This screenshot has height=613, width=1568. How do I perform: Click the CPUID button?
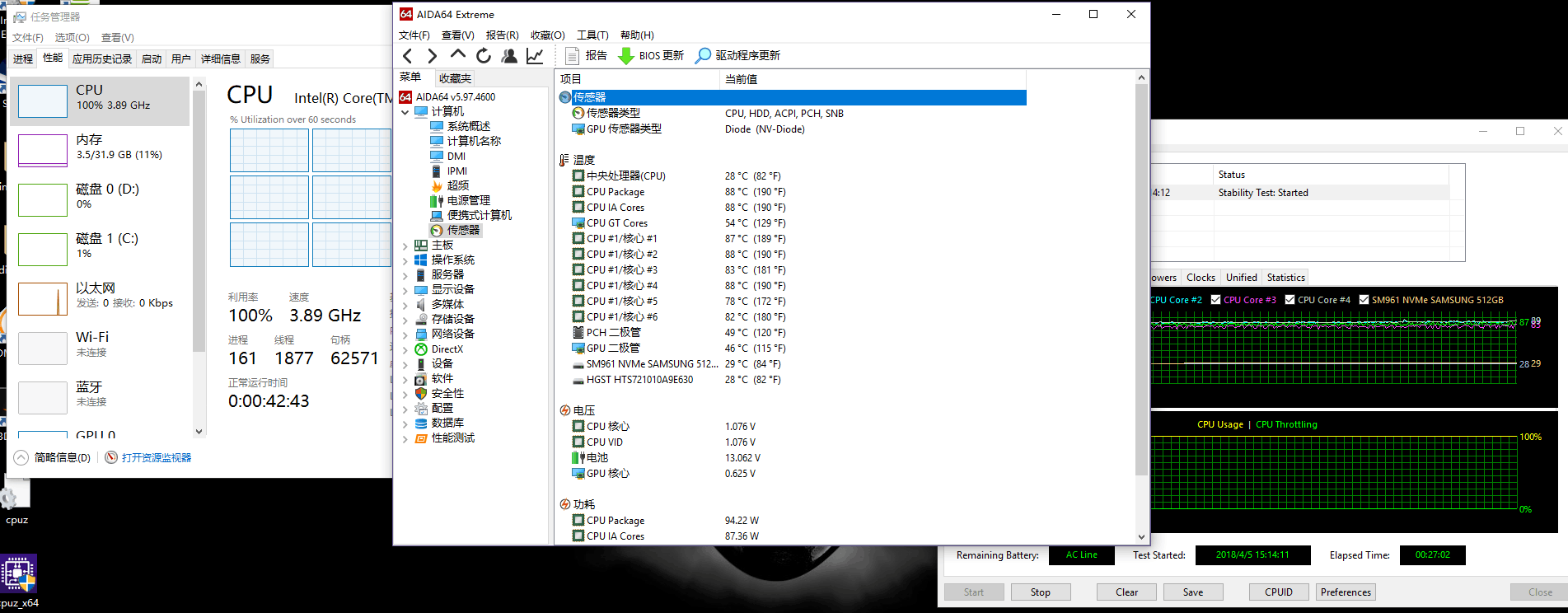[1278, 592]
